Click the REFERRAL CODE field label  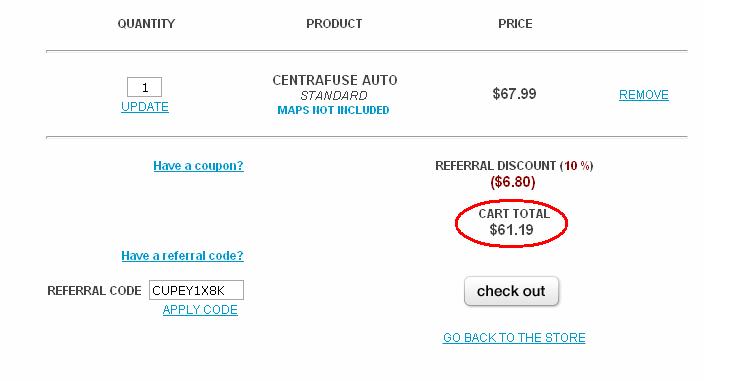click(x=94, y=291)
